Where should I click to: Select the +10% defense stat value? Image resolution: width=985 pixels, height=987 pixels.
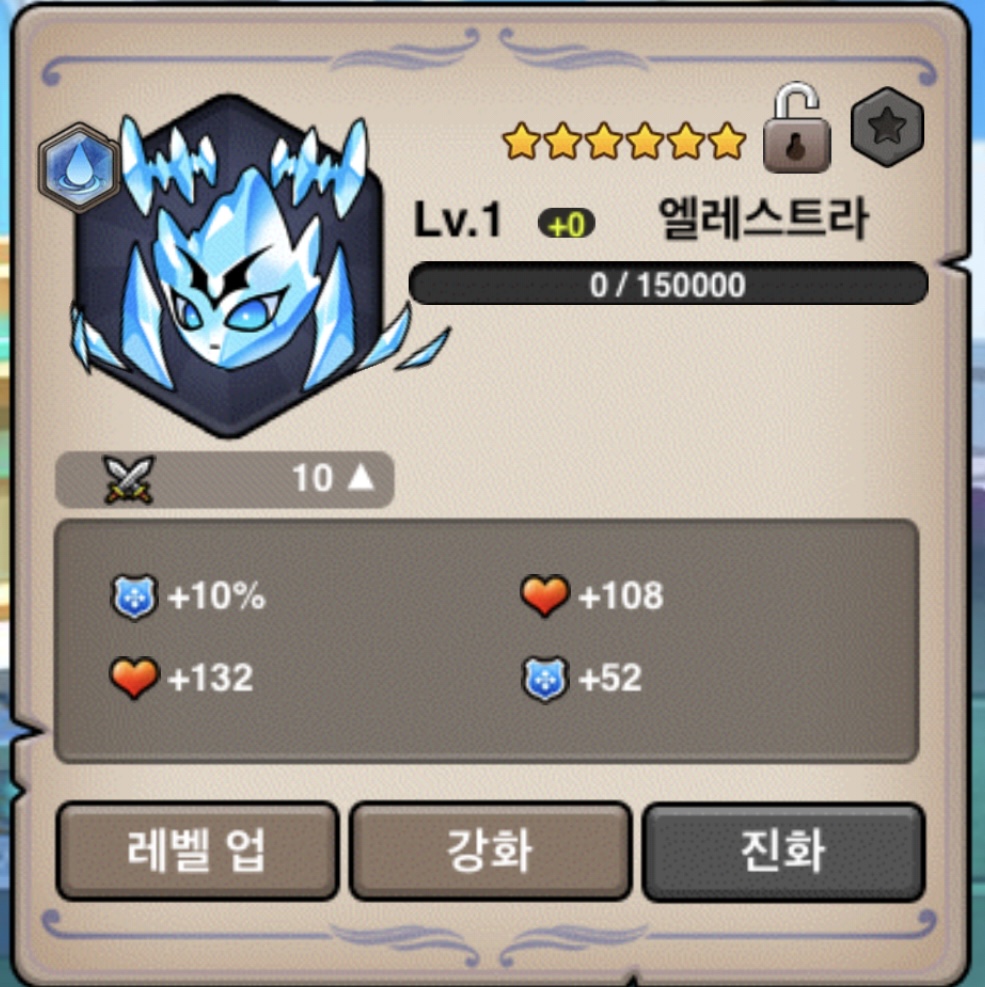pos(217,596)
